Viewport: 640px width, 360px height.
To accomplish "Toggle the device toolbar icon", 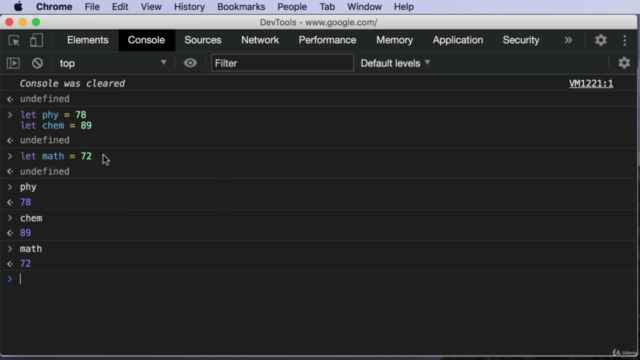I will point(36,40).
